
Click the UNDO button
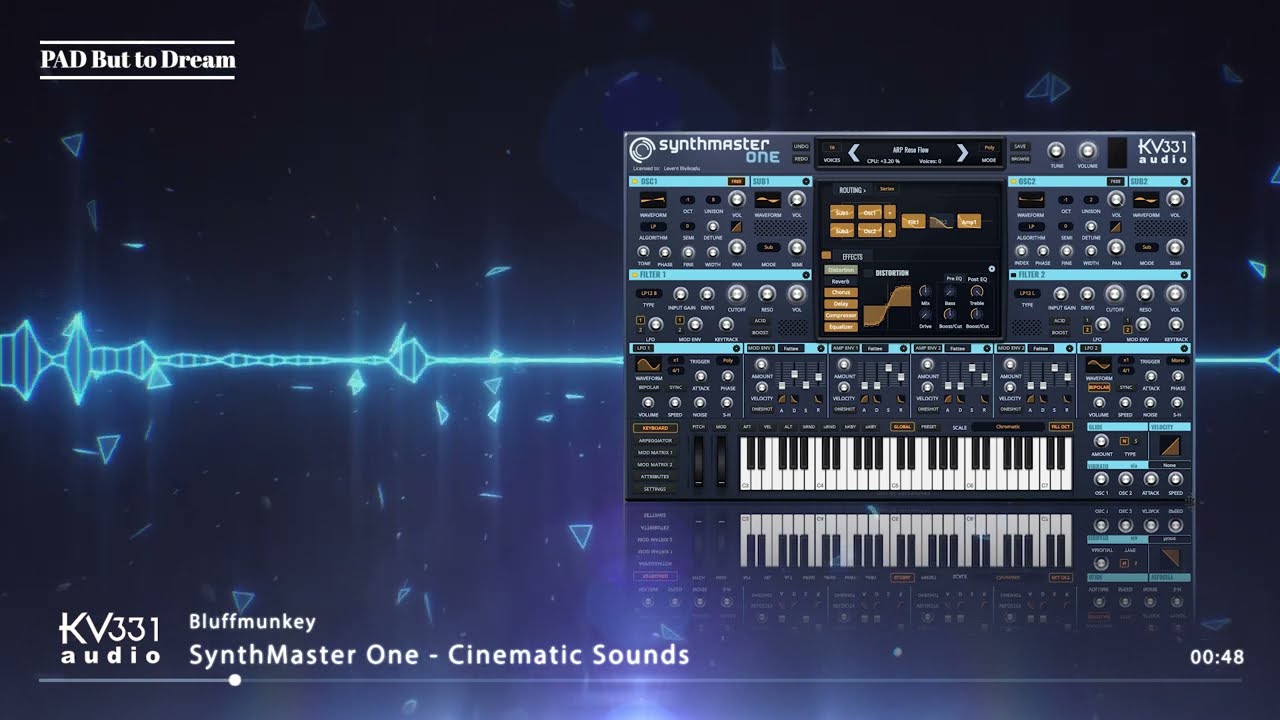801,146
